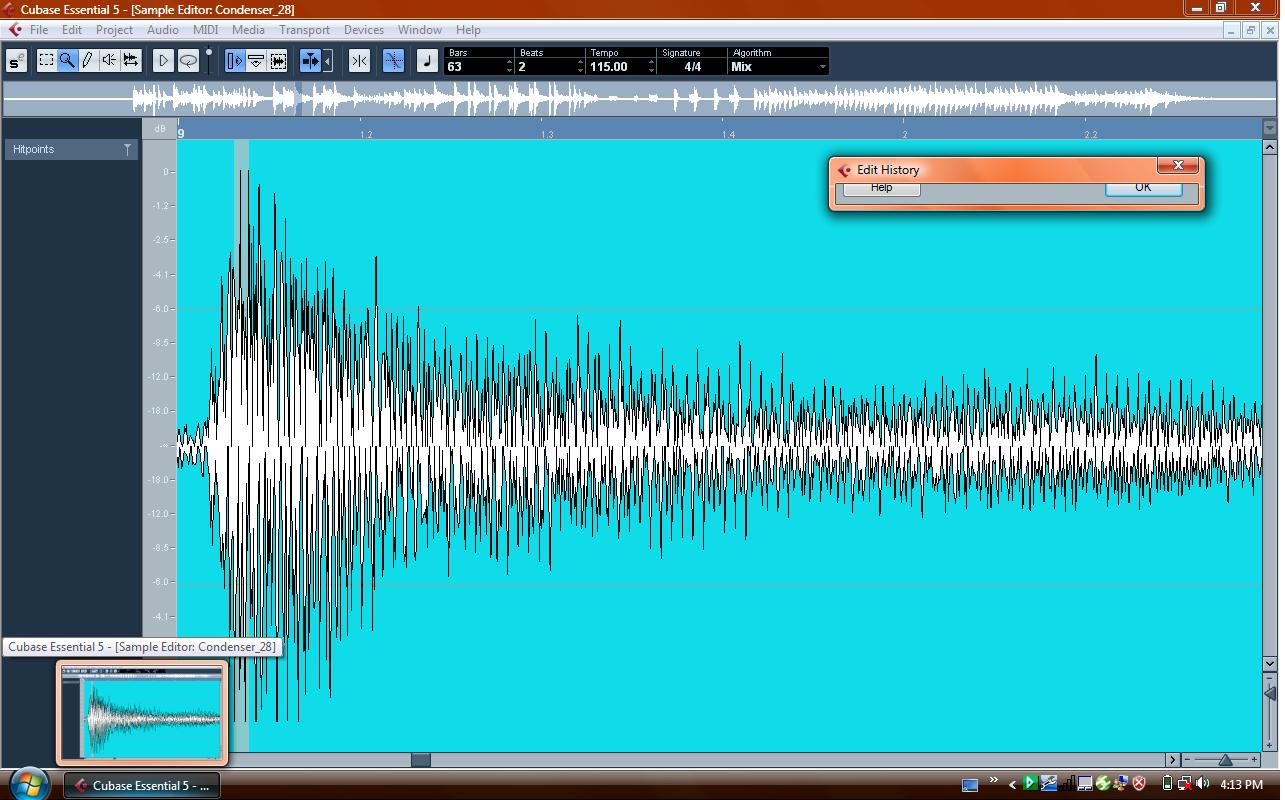
Task: Toggle Audition Loop button
Action: point(188,61)
